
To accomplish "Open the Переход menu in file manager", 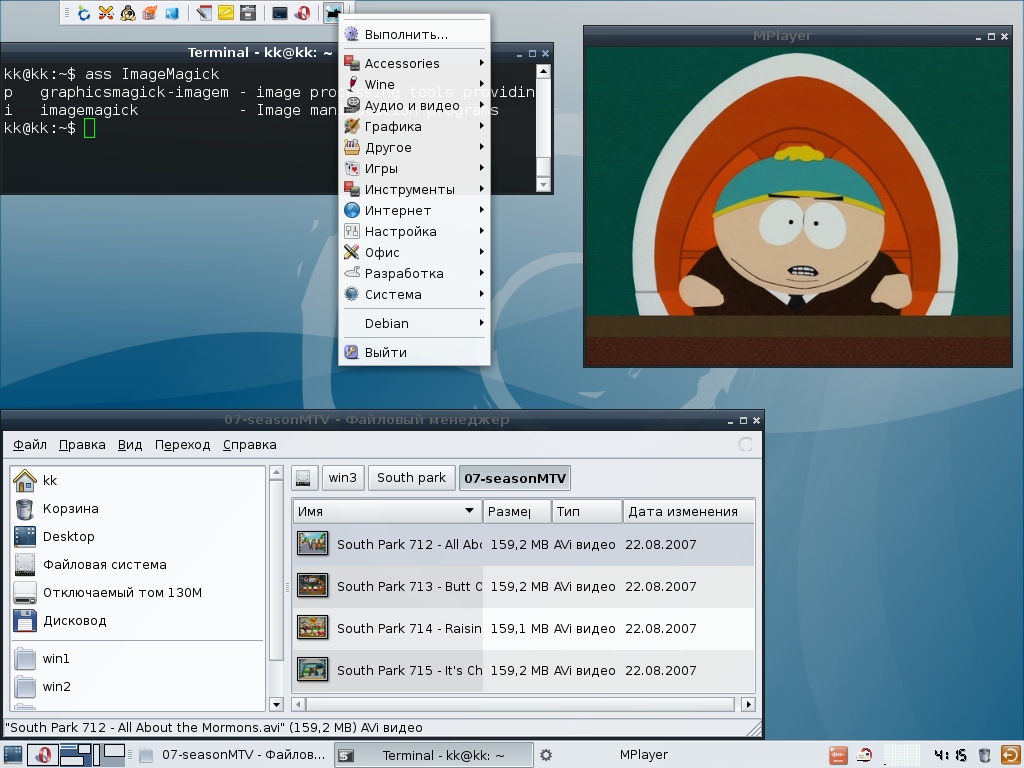I will point(182,445).
